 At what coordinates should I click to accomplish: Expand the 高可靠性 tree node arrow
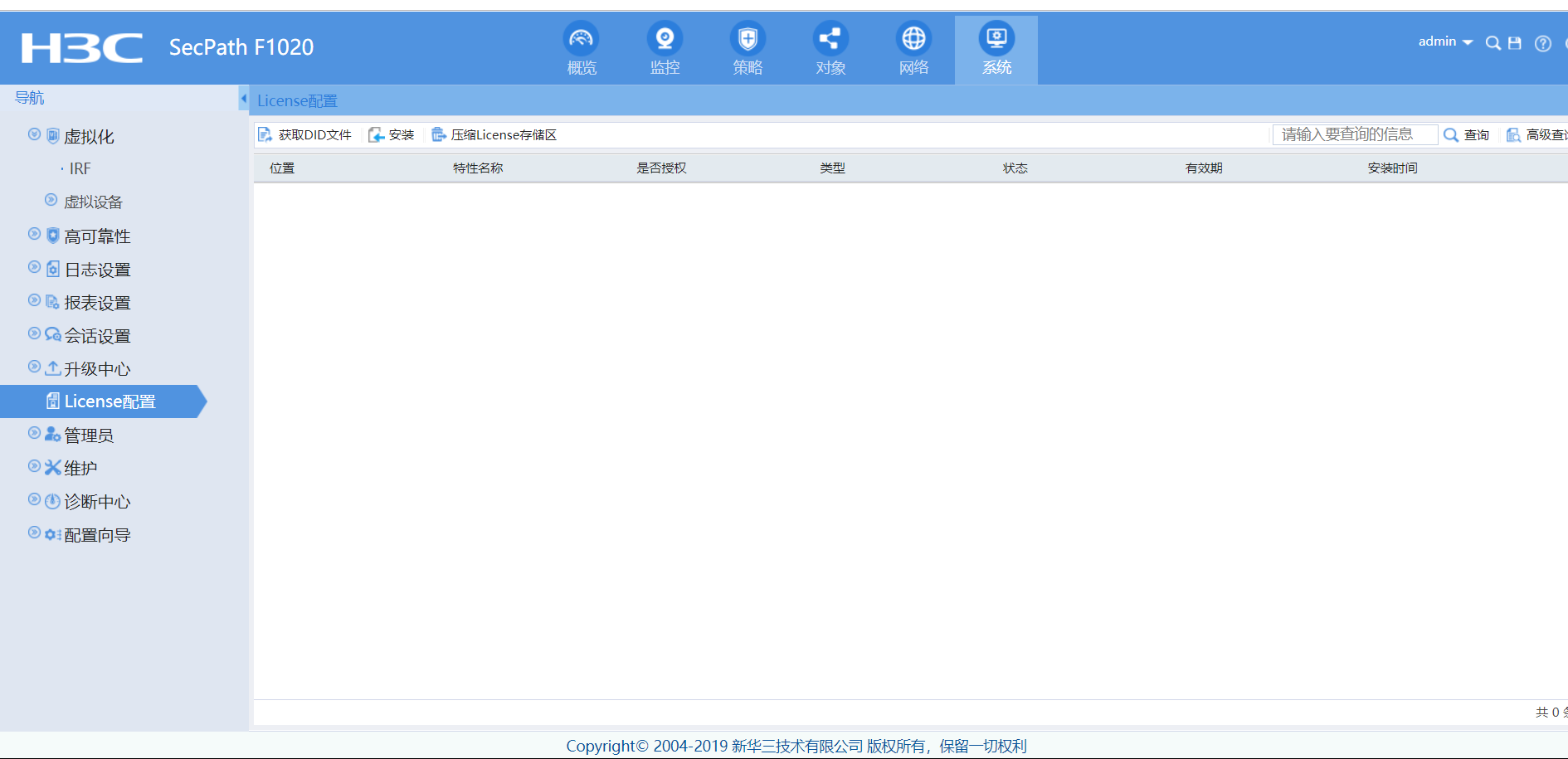(x=34, y=234)
